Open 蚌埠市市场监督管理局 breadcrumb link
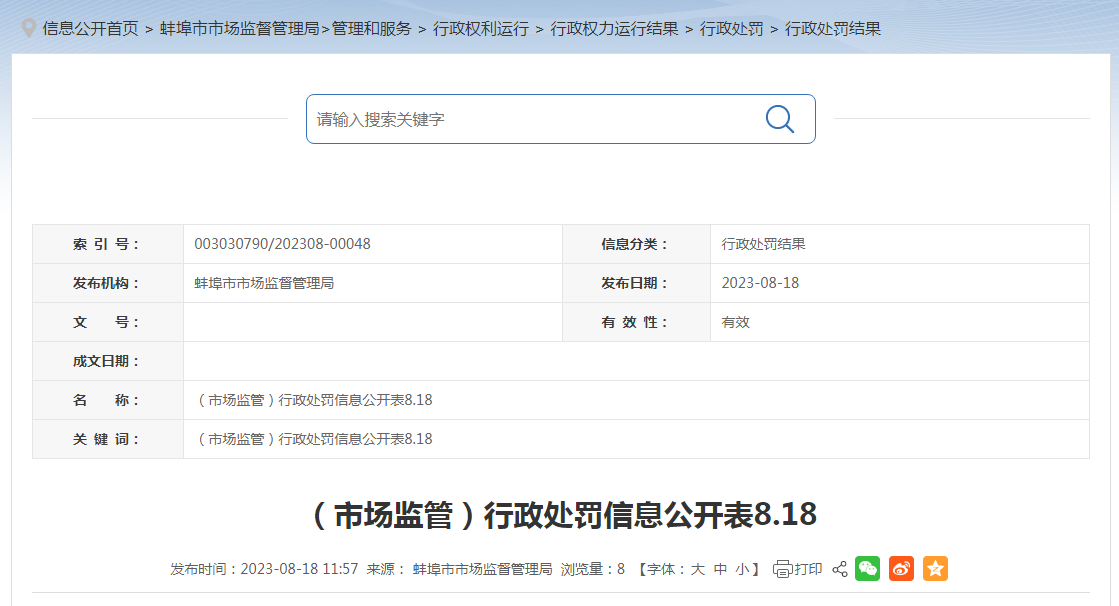1119x606 pixels. point(239,29)
